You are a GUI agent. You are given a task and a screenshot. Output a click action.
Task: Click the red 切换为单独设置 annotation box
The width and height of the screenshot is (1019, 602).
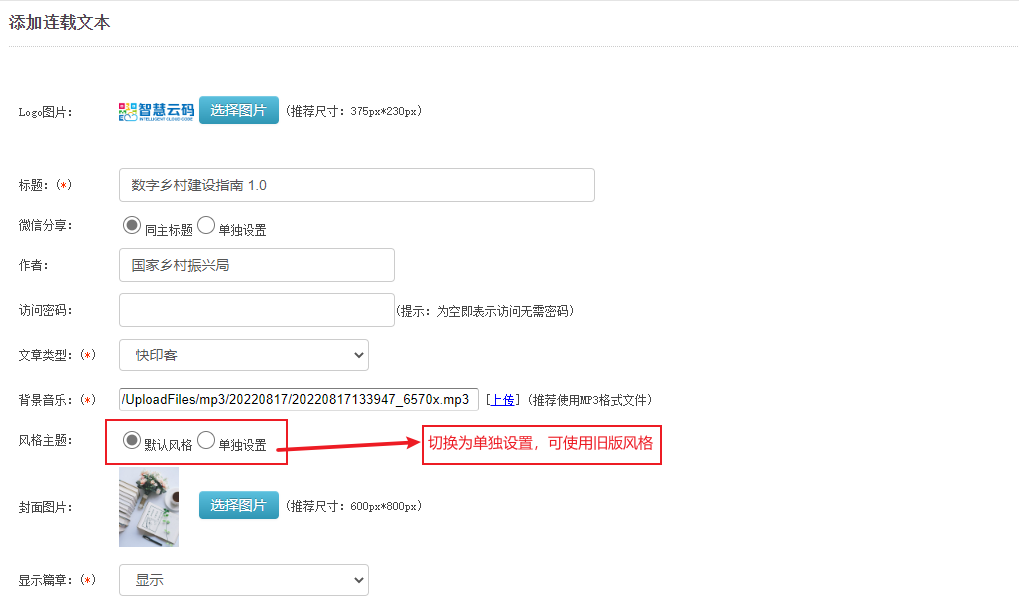[541, 443]
